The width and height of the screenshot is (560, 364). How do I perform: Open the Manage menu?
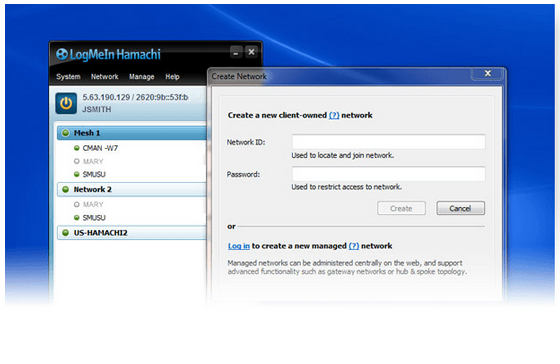pos(142,77)
